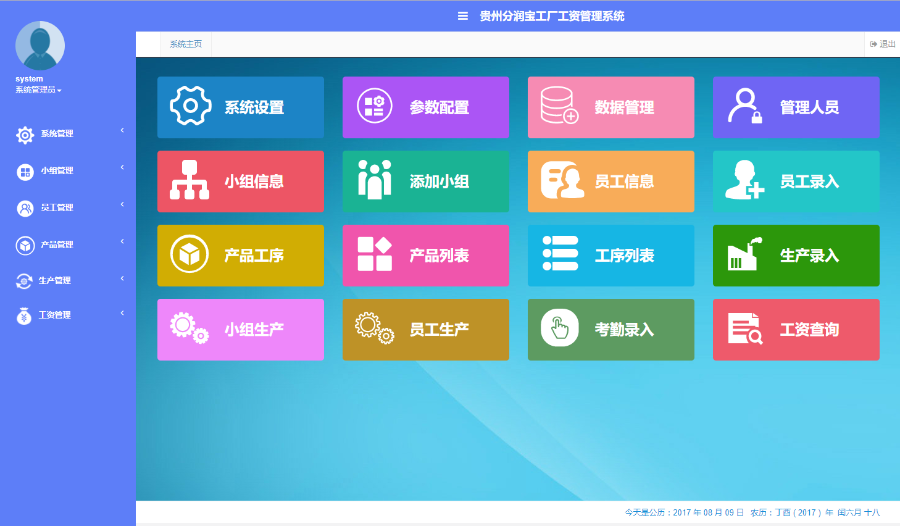Screen dimensions: 900x526
Task: Click the gear icon on 系统设置 tile
Action: click(x=190, y=107)
